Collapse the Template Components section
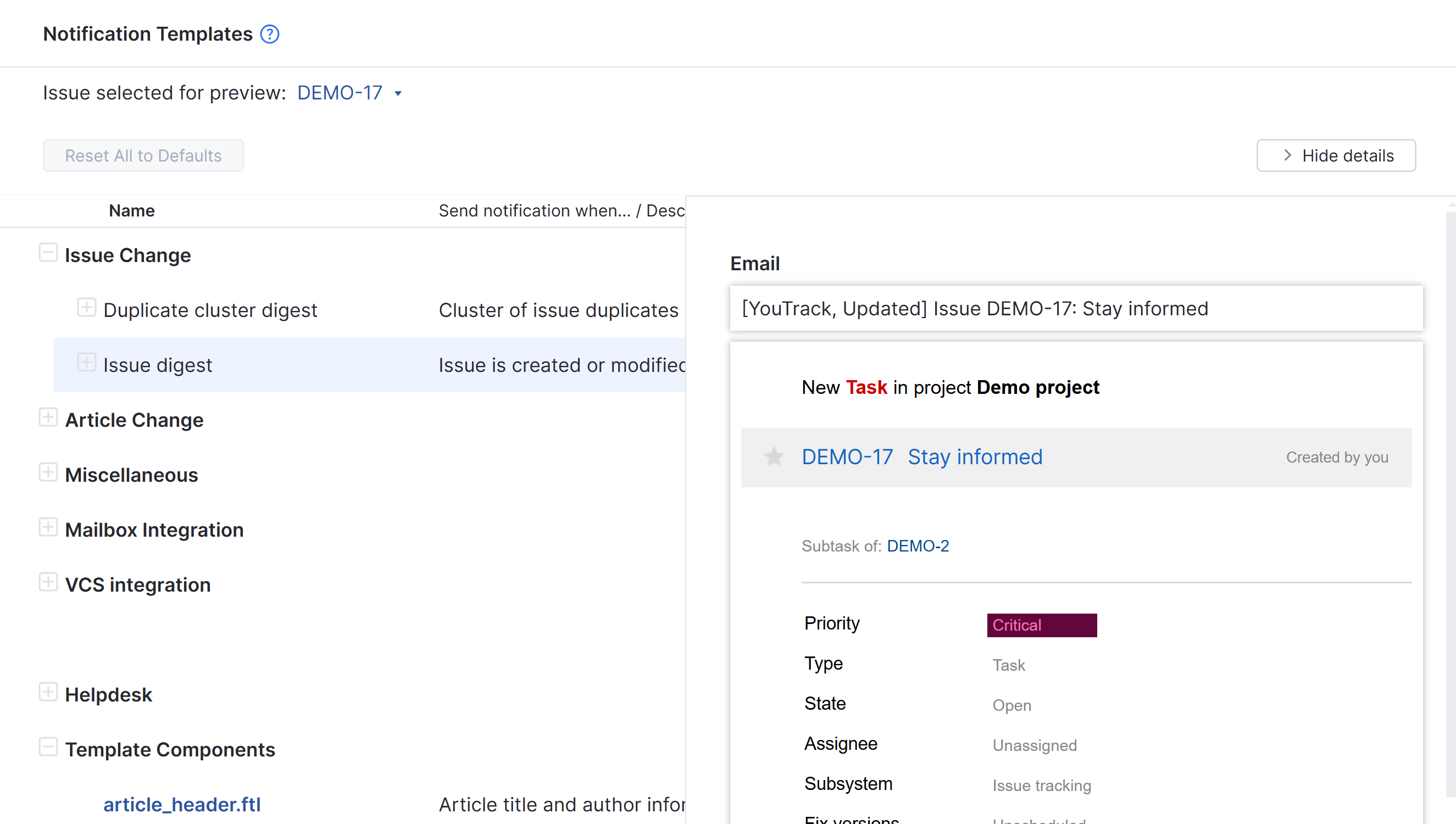 (48, 747)
